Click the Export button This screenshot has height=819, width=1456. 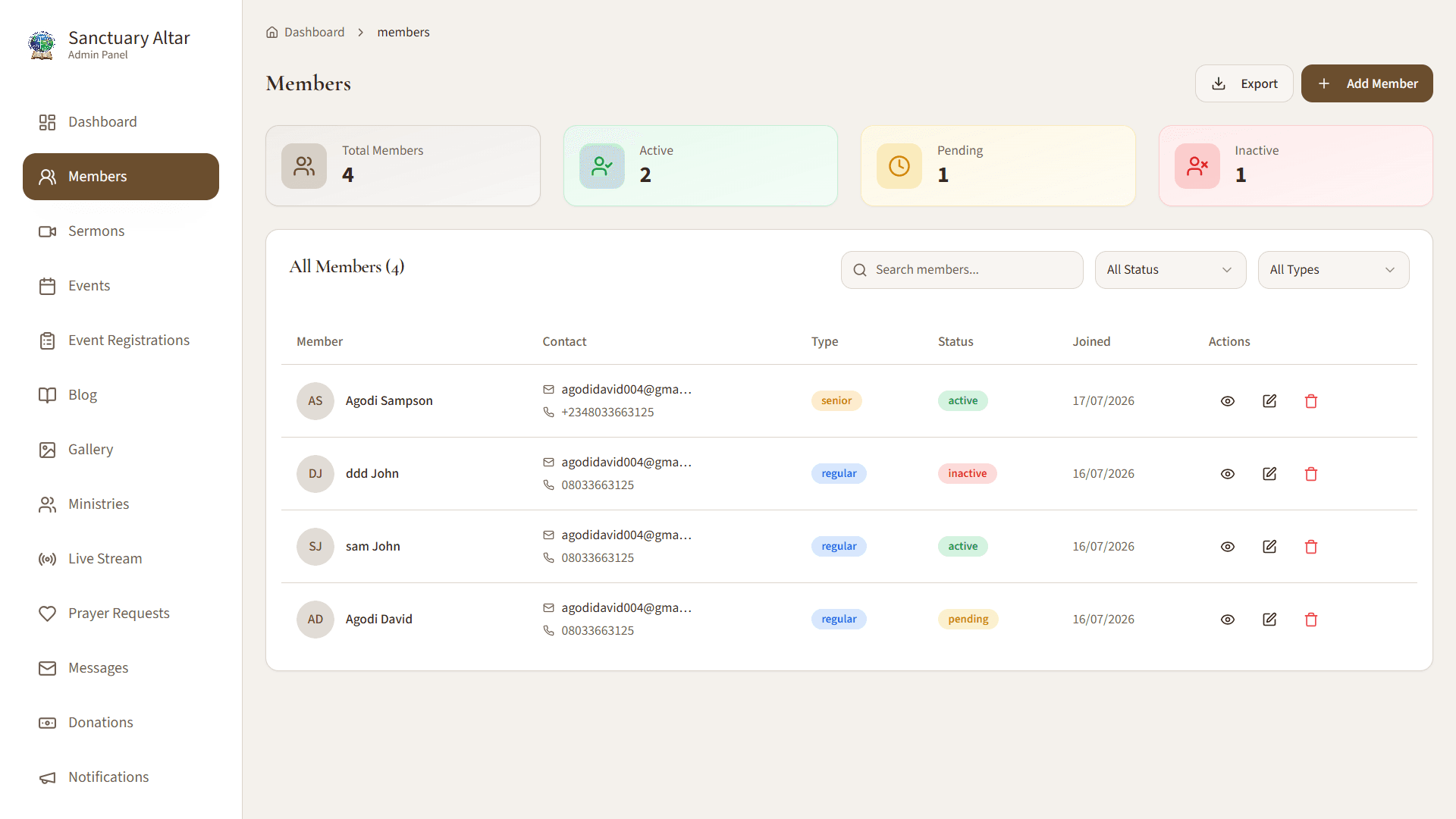point(1244,83)
